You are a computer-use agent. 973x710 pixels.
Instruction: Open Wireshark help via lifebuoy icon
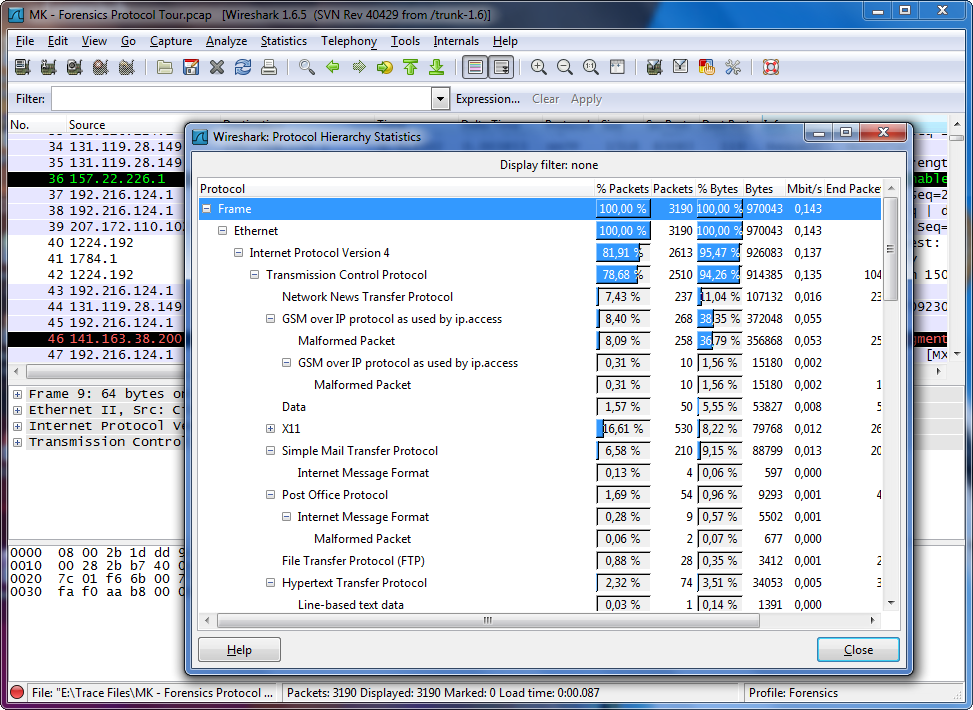pos(769,67)
